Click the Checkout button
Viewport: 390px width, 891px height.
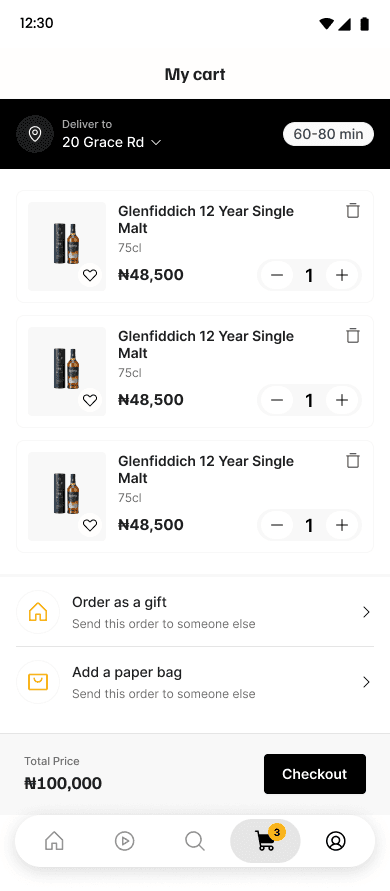pyautogui.click(x=315, y=774)
